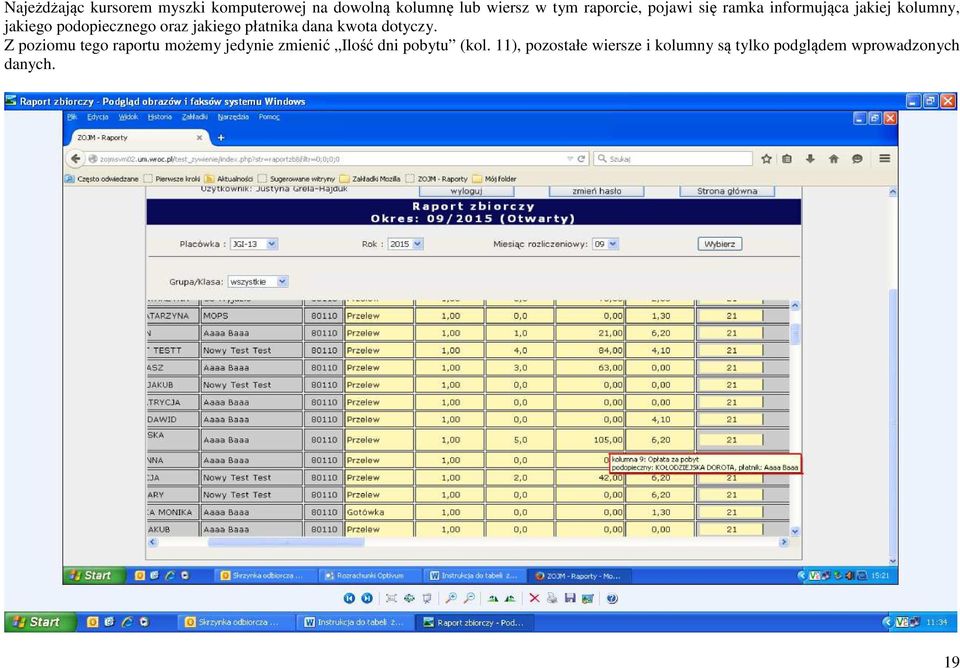Click the zoom out magnifier icon
Screen dimensions: 960x668
tap(468, 598)
